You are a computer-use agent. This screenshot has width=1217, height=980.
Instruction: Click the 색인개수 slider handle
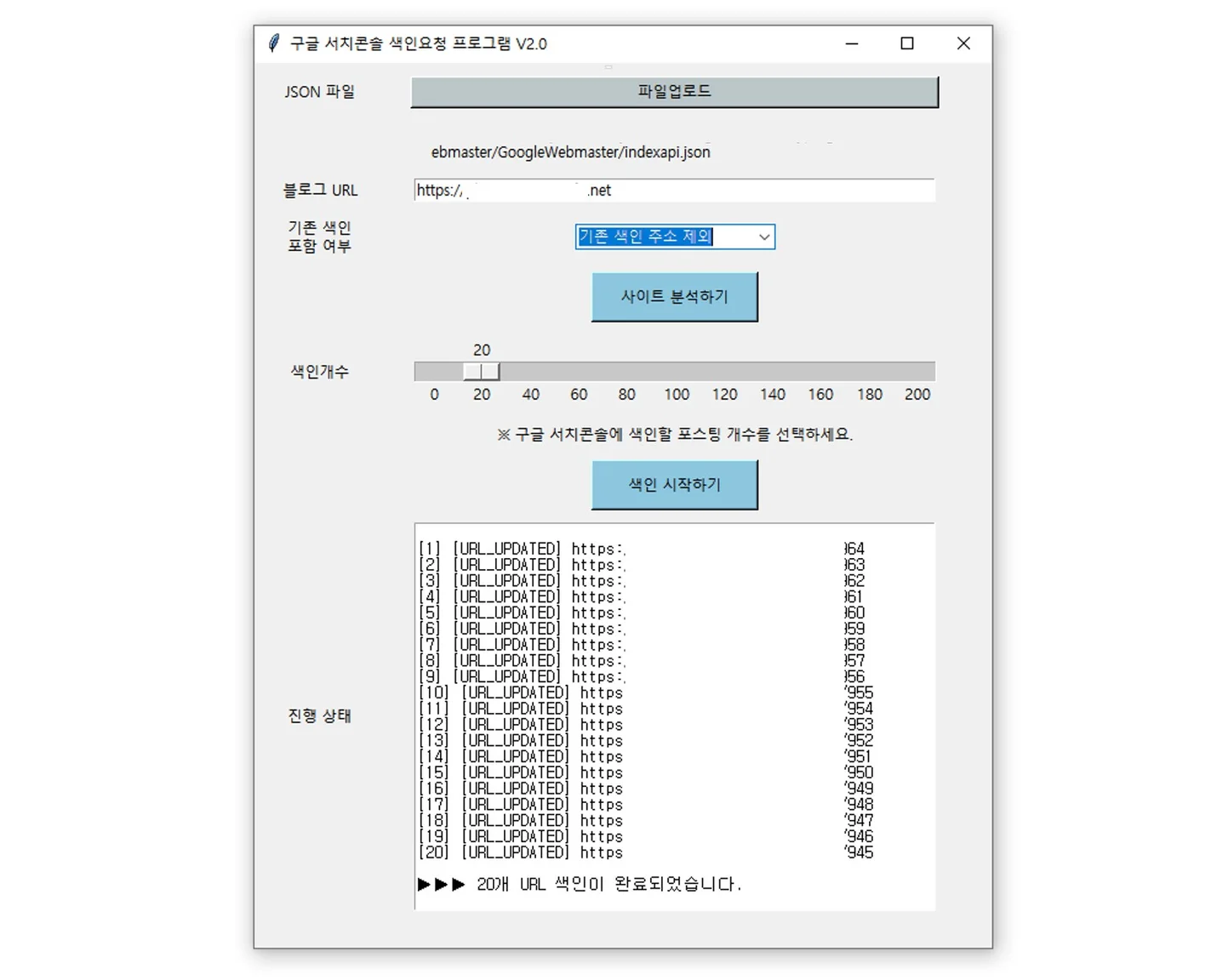tap(482, 371)
